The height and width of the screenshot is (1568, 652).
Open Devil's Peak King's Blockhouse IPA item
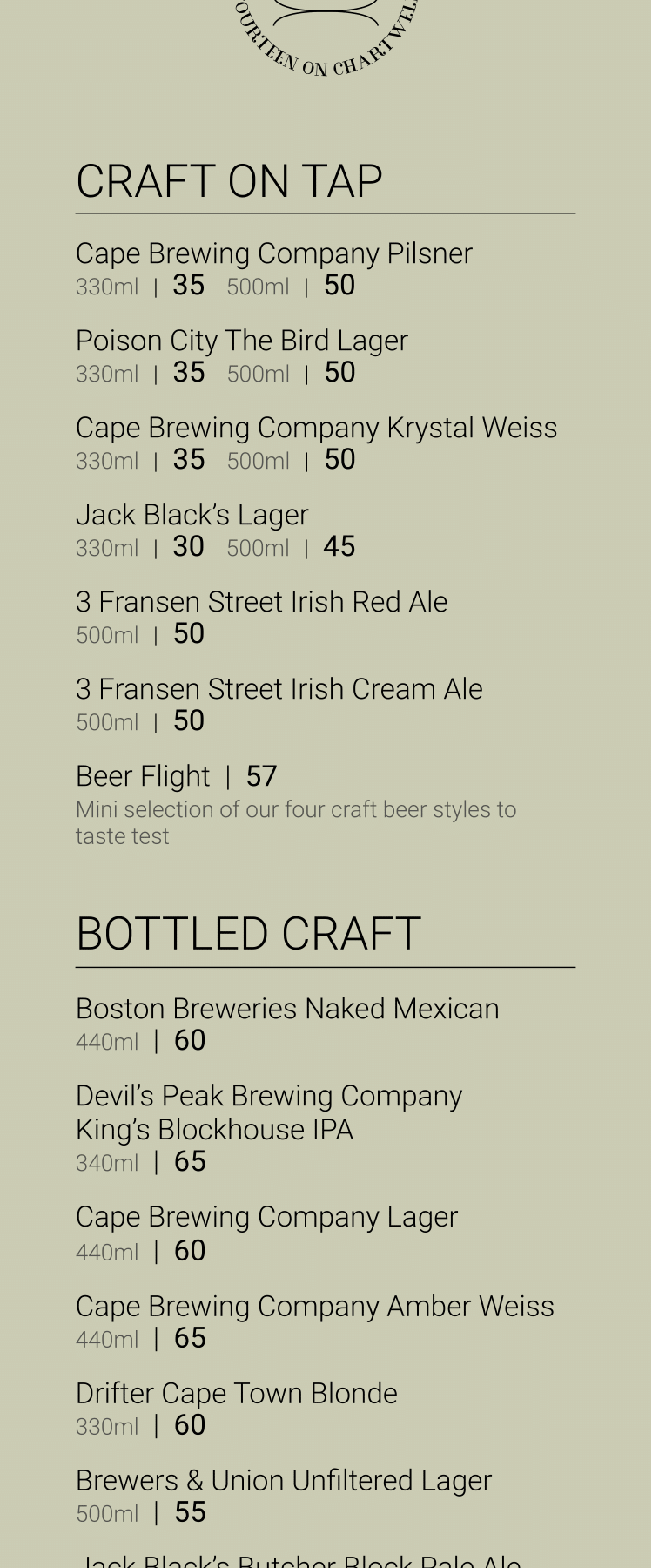point(269,1112)
